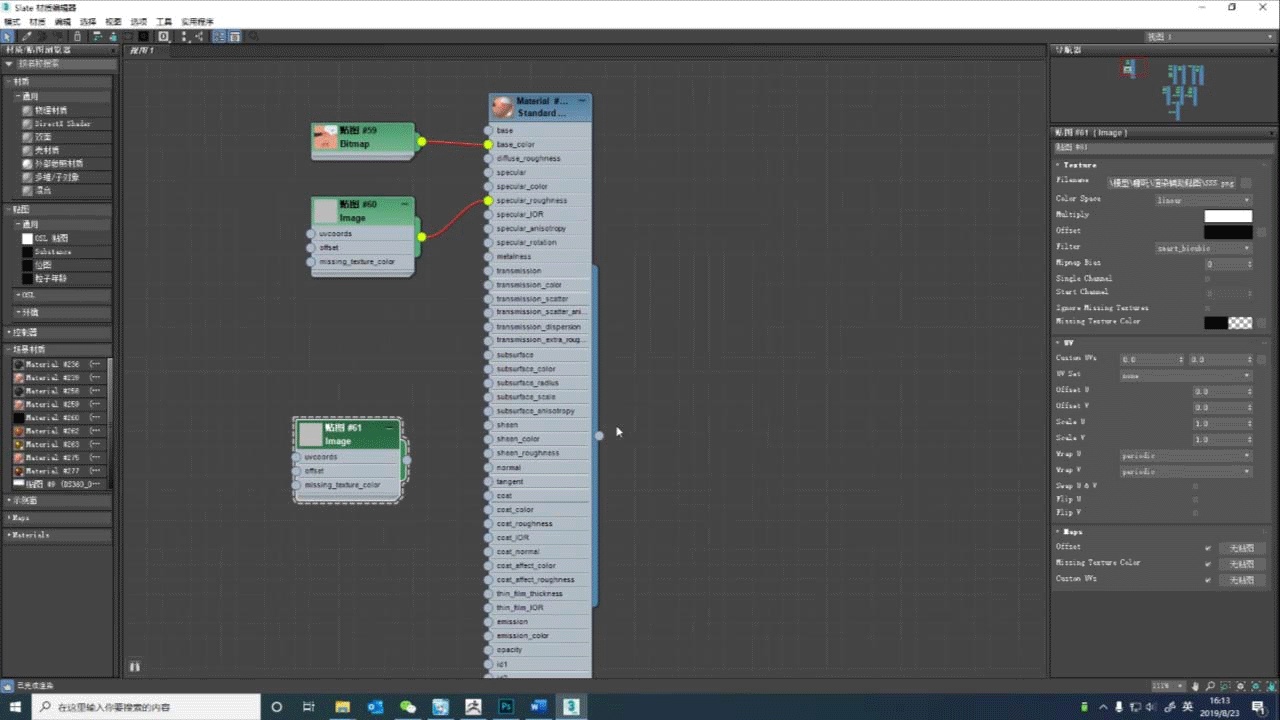The height and width of the screenshot is (720, 1280).
Task: Open the fourth menu in the menu bar
Action: click(x=88, y=22)
